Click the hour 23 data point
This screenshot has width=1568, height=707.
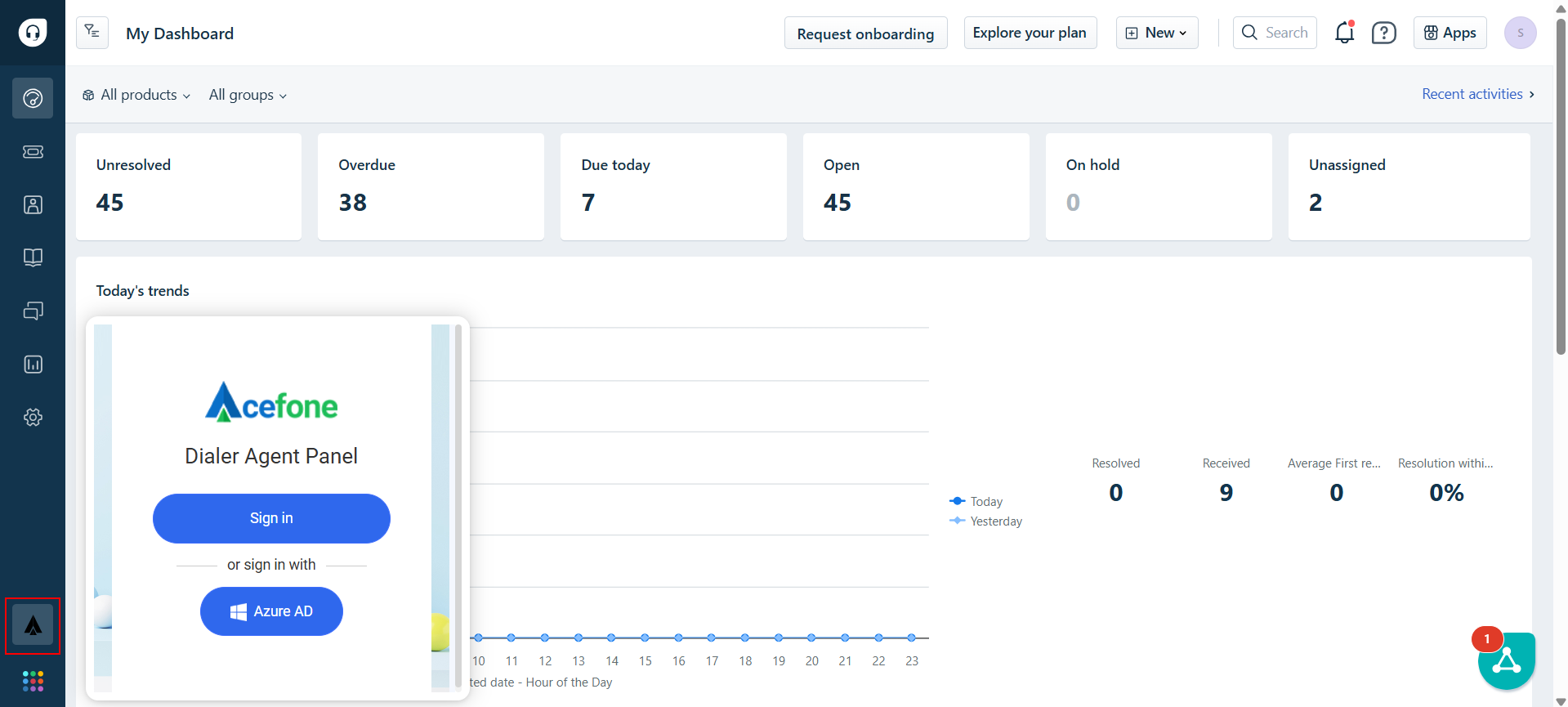pyautogui.click(x=912, y=638)
